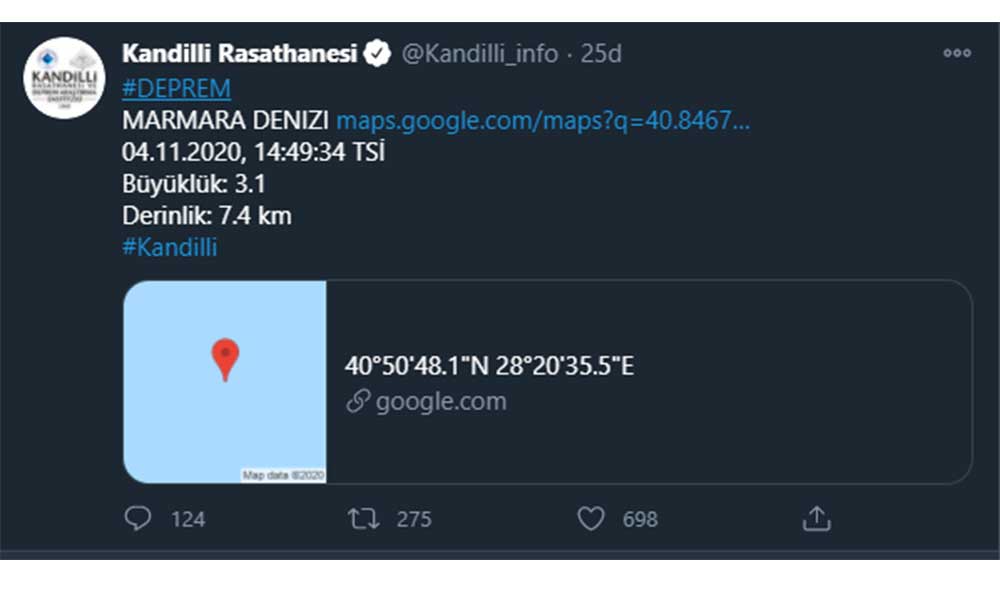Open the 25d timestamp link
Viewport: 1000px width, 600px height.
coord(601,54)
